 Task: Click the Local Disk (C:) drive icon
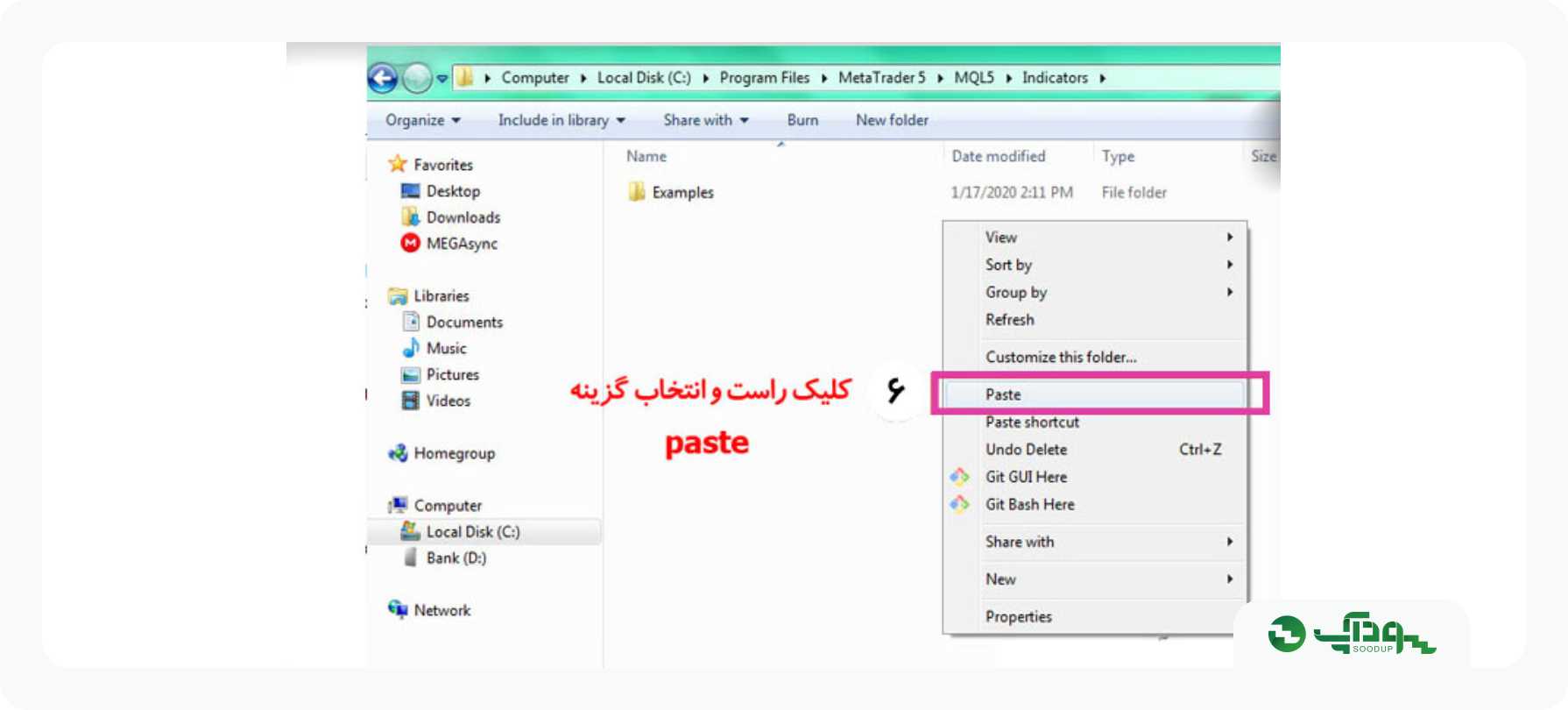[x=410, y=531]
